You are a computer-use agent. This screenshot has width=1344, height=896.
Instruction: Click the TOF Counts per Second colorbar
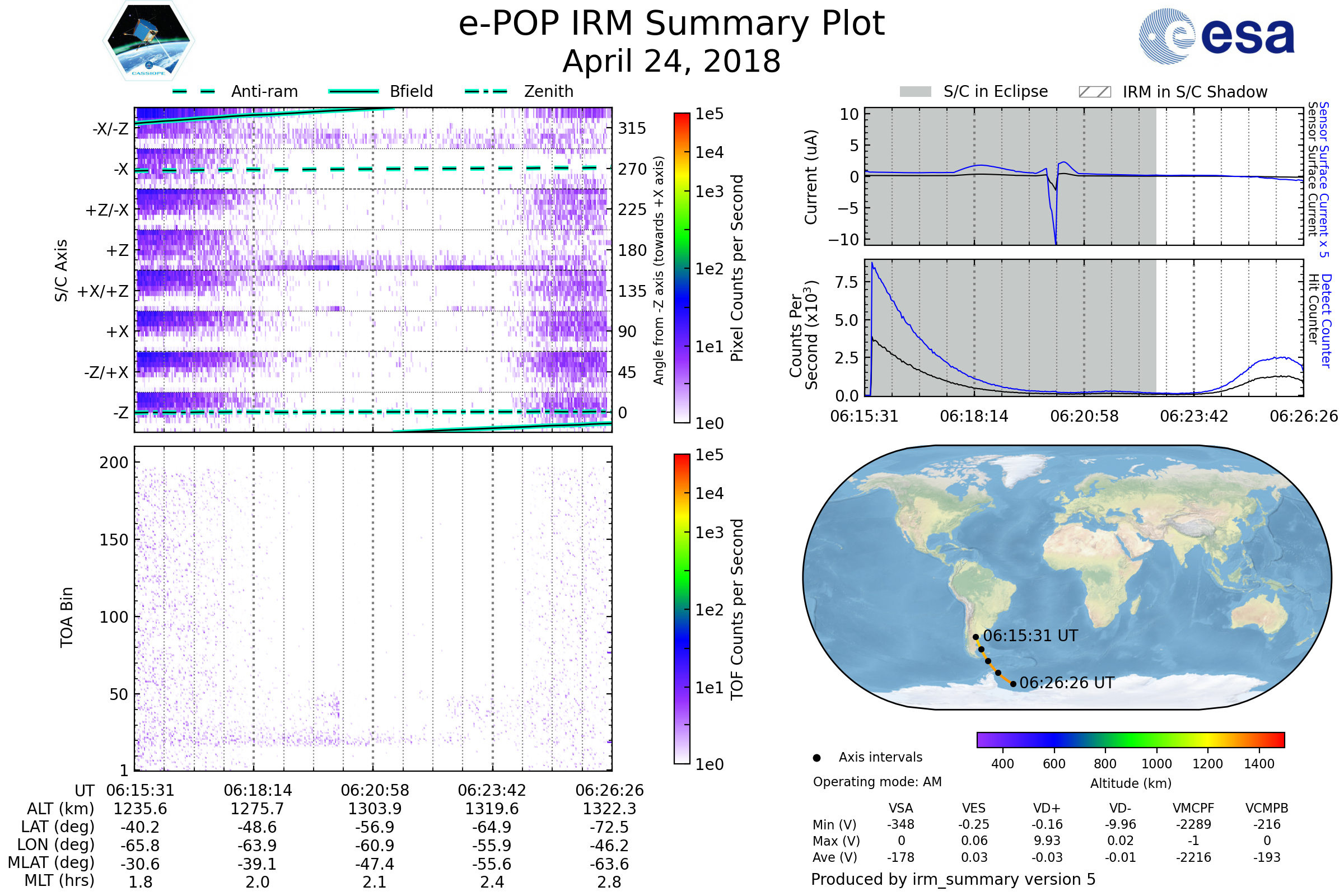point(682,609)
